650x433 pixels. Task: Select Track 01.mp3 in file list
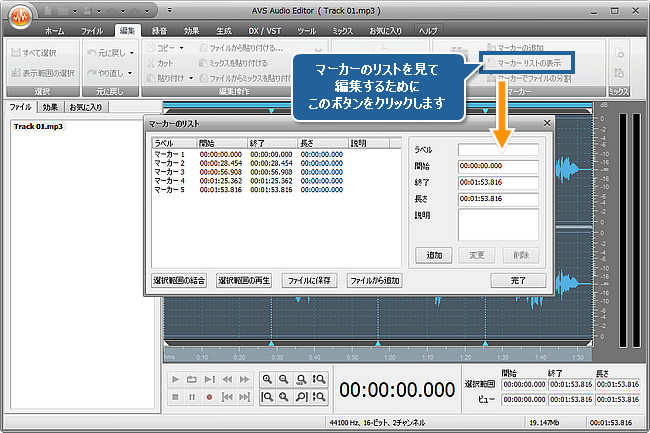click(x=37, y=127)
